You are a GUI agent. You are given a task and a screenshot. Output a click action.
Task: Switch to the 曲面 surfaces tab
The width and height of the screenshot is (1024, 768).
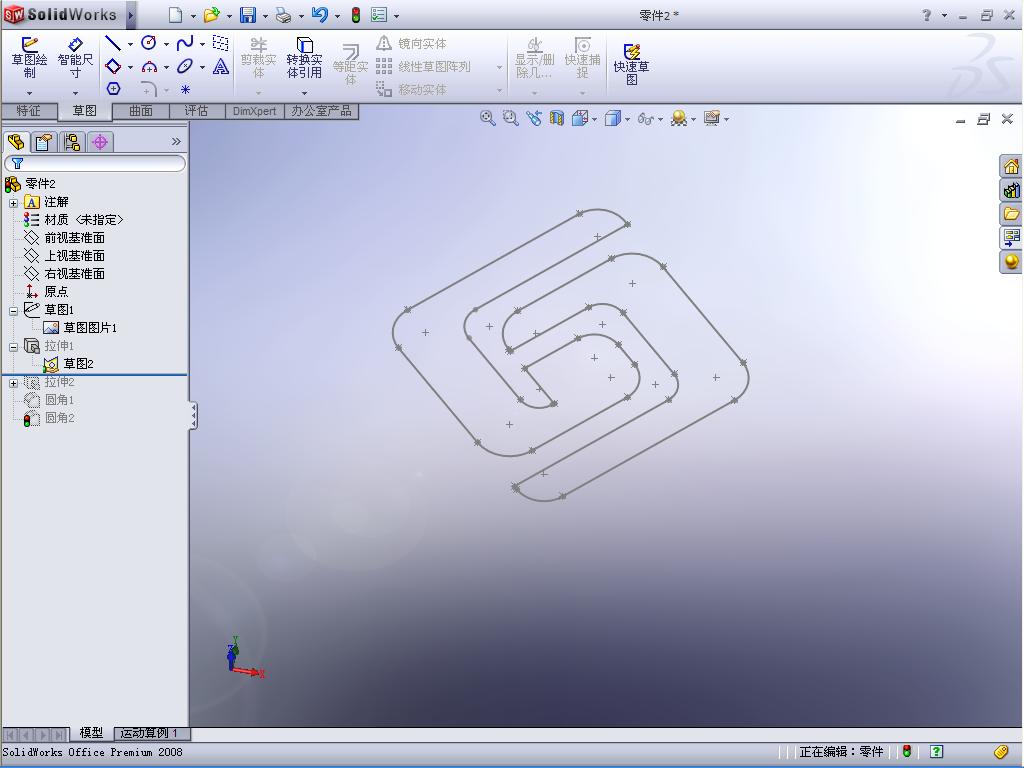coord(140,111)
